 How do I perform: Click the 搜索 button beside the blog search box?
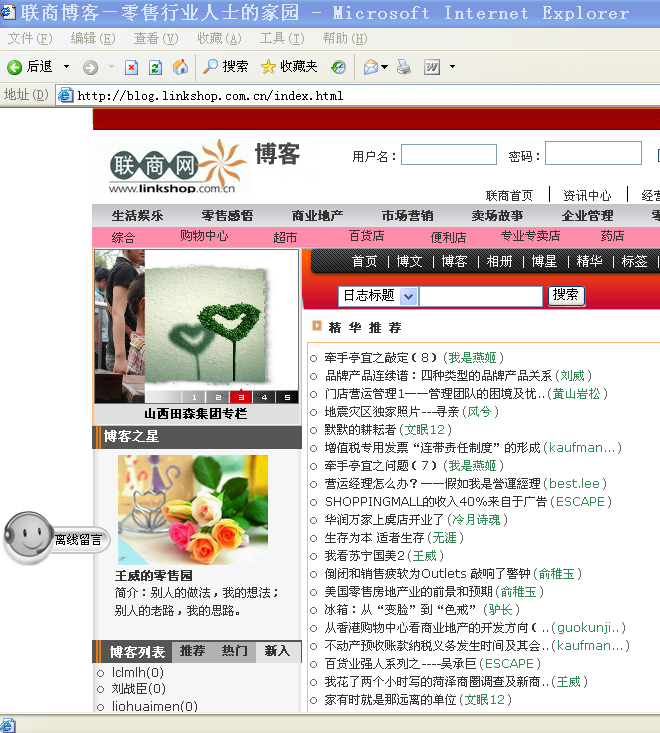point(565,295)
